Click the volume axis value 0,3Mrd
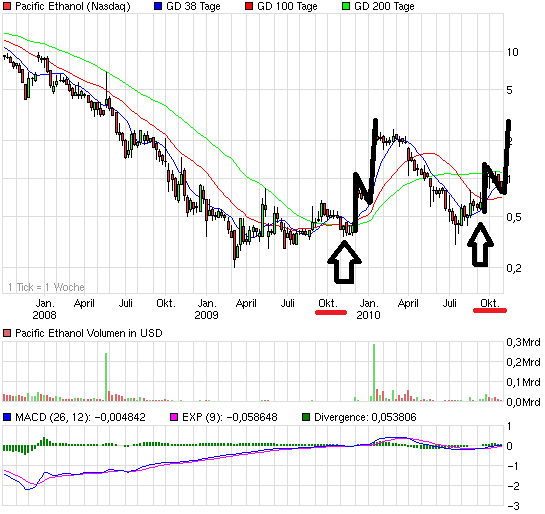 pyautogui.click(x=523, y=342)
